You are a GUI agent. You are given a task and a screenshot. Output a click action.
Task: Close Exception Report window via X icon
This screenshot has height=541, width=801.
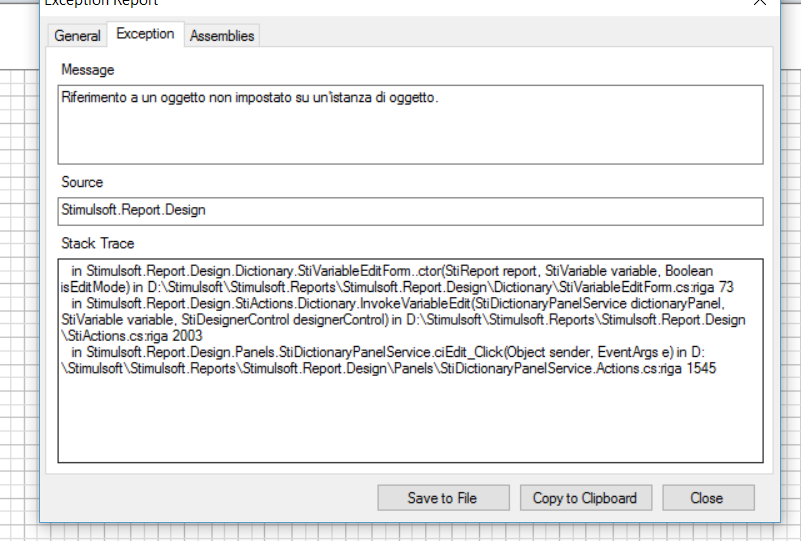(x=760, y=3)
